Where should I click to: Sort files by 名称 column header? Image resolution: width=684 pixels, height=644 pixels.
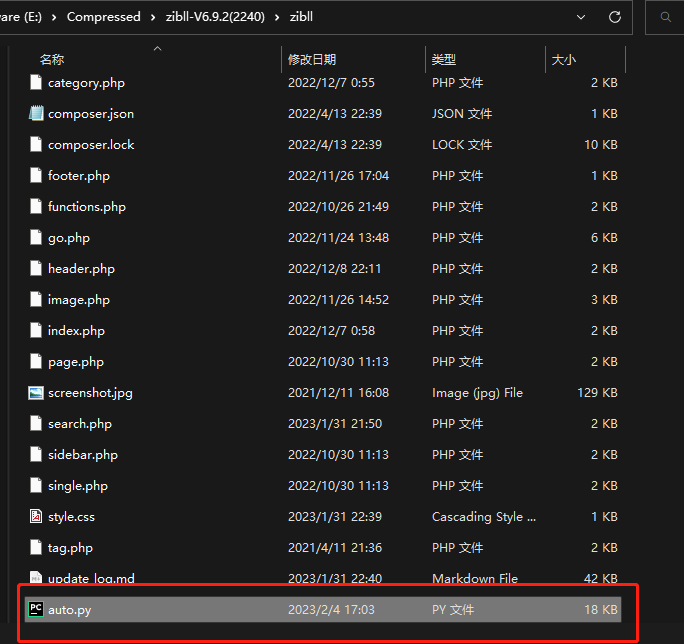tap(51, 60)
